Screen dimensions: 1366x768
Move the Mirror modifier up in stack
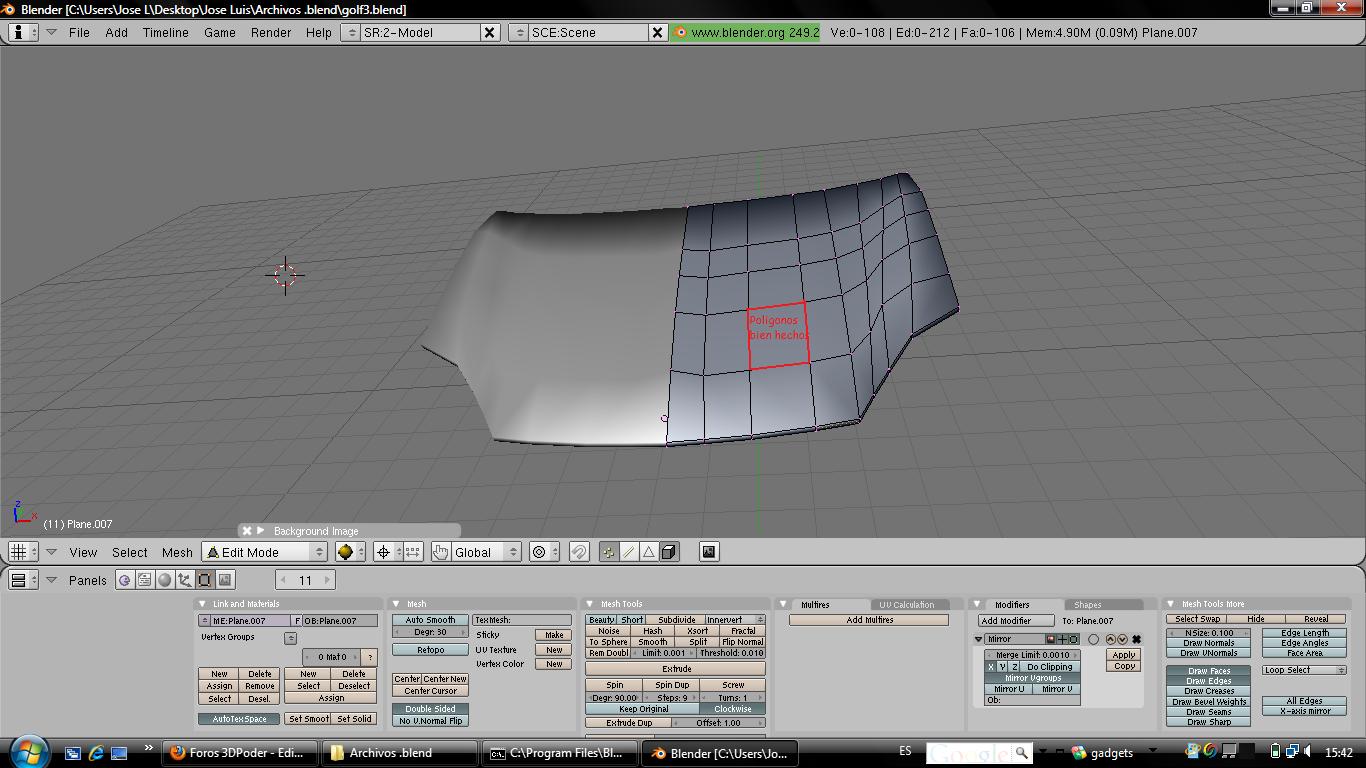(1110, 639)
